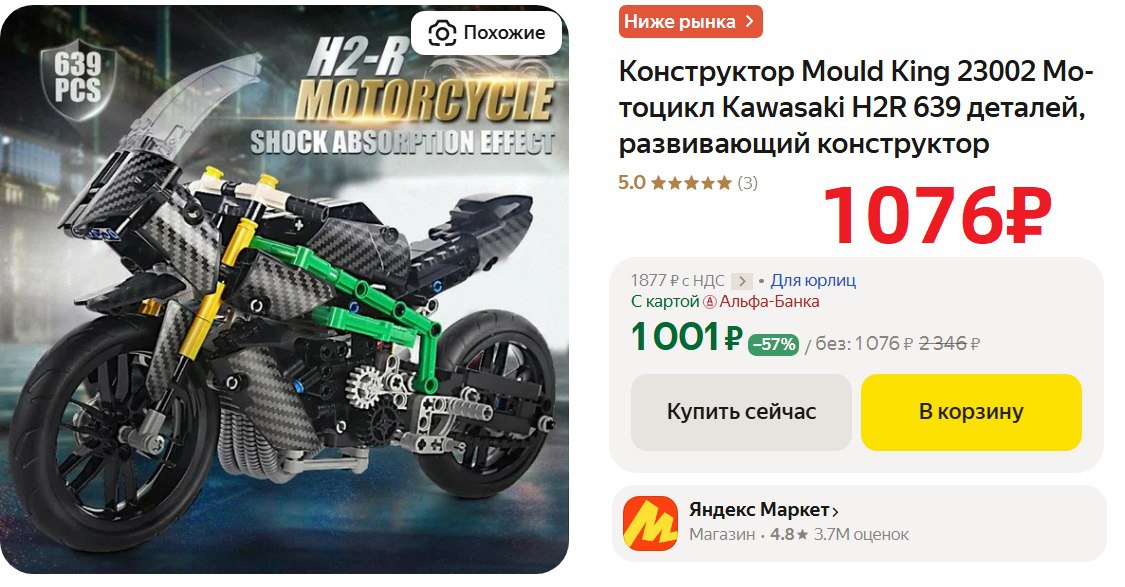Expand the price with НДС chevron
Screen dimensions: 1125x587
click(x=743, y=281)
